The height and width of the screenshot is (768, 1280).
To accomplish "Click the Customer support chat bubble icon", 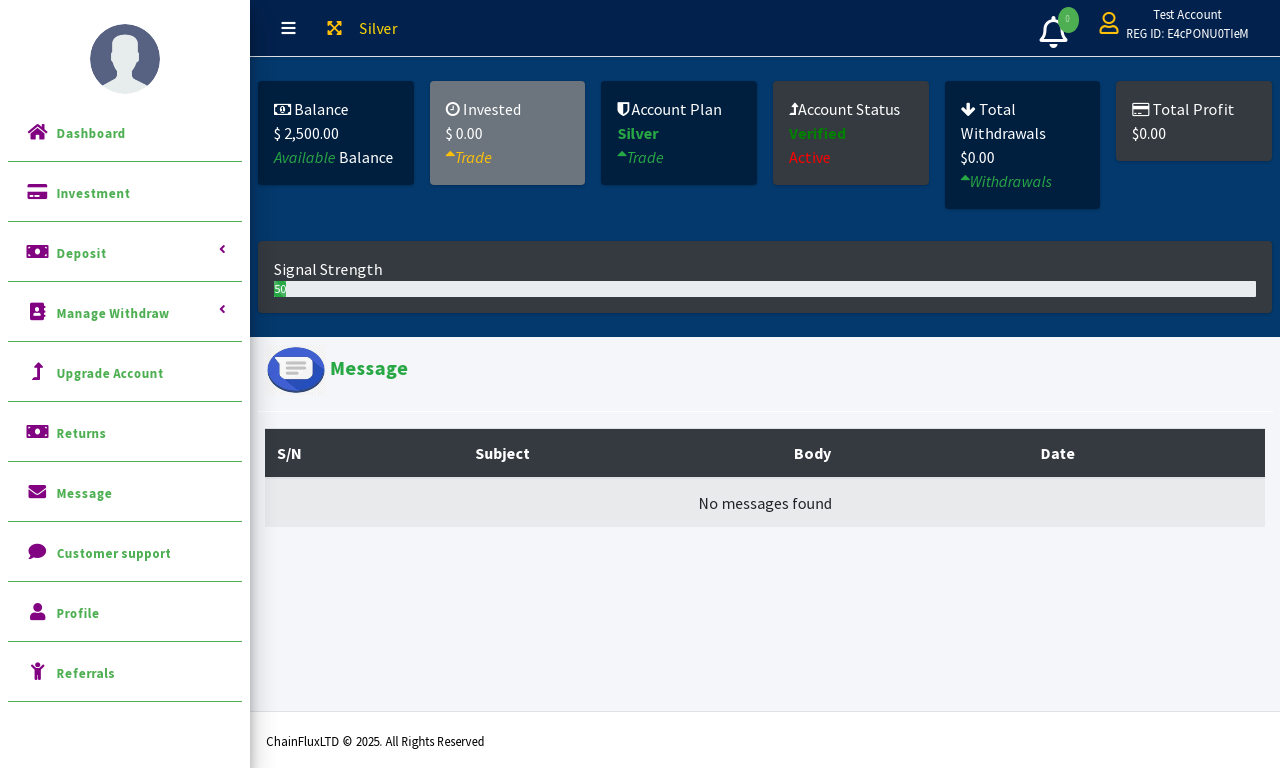I will tap(37, 551).
